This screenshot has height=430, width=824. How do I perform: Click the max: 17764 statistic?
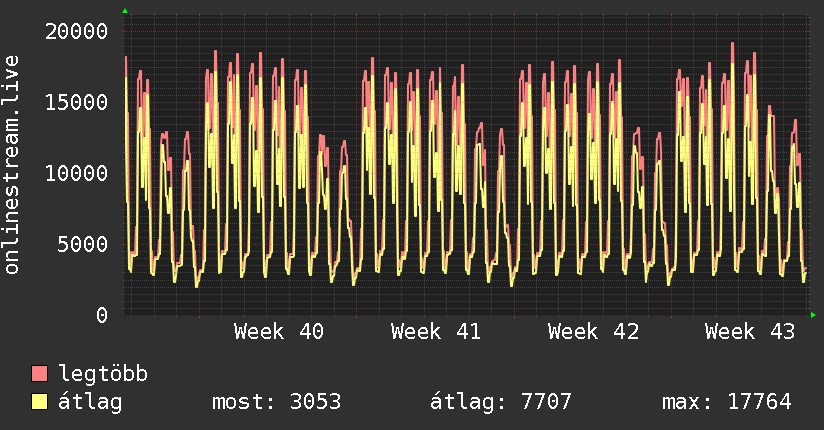point(726,402)
